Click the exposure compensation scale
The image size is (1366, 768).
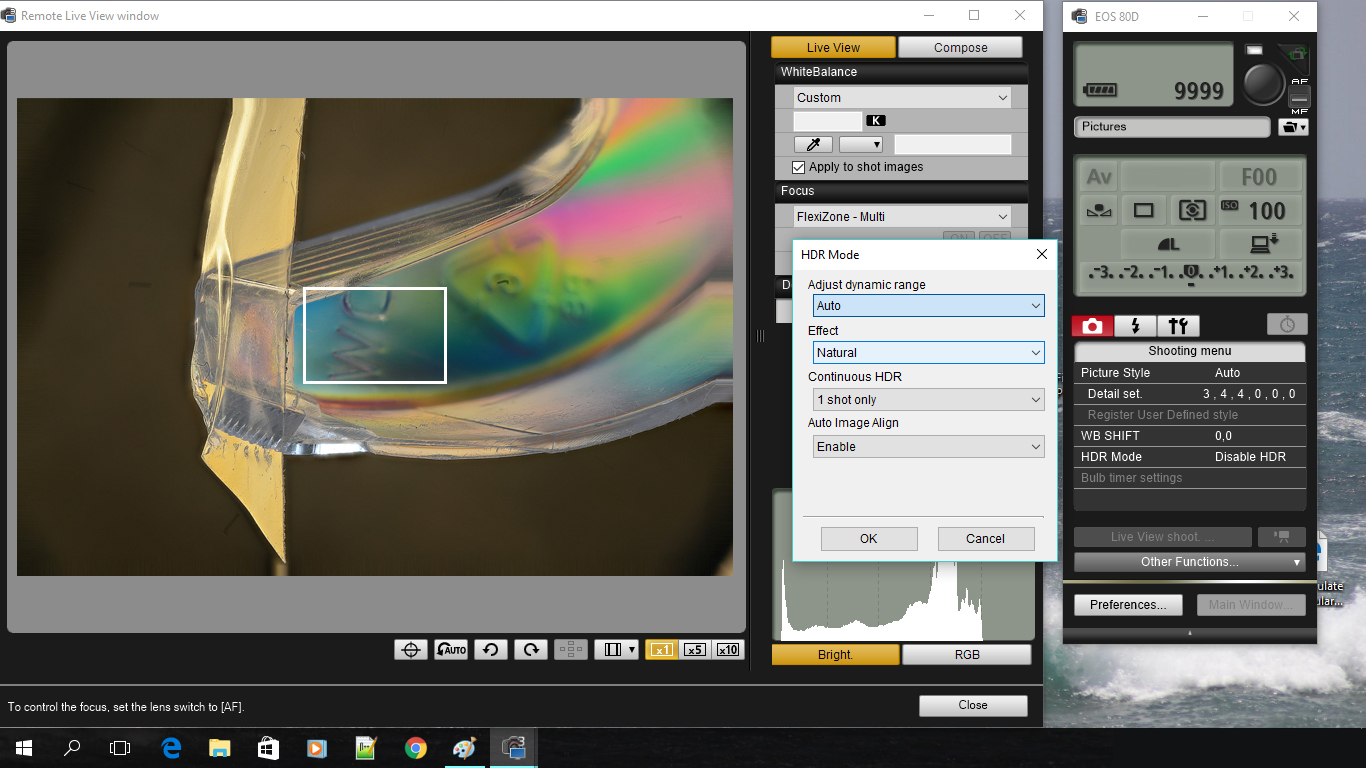1189,271
